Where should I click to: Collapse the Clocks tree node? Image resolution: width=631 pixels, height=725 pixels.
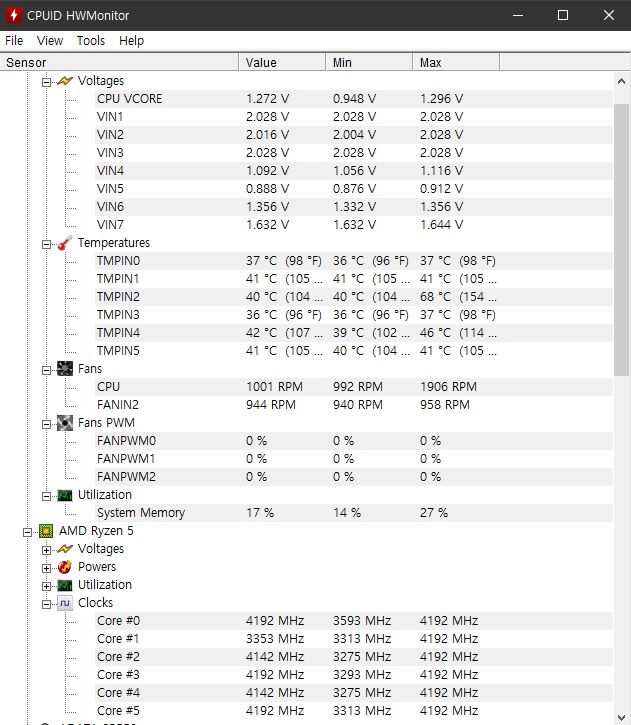[x=46, y=603]
